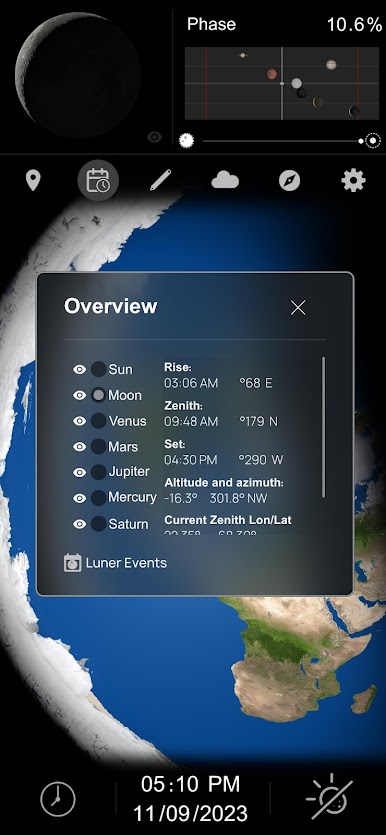This screenshot has height=835, width=386.
Task: Tap the Phase 10.6% value
Action: coord(354,24)
